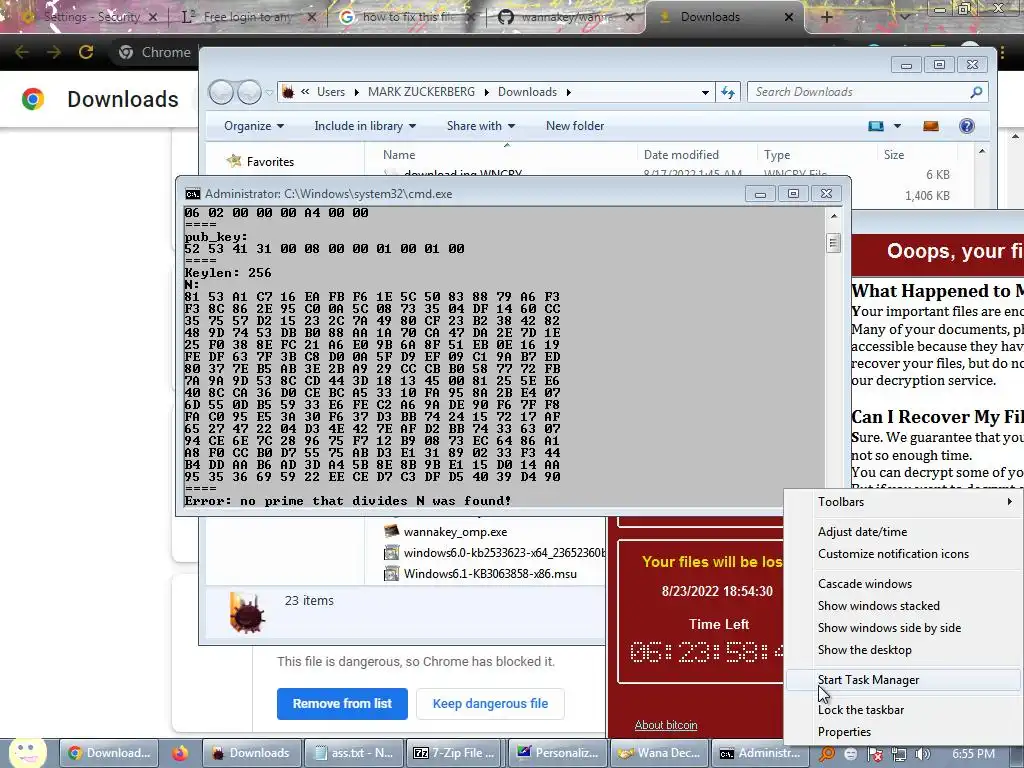Click MARK ZUCKERBERG breadcrumb segment
The height and width of the screenshot is (768, 1024).
click(x=421, y=92)
